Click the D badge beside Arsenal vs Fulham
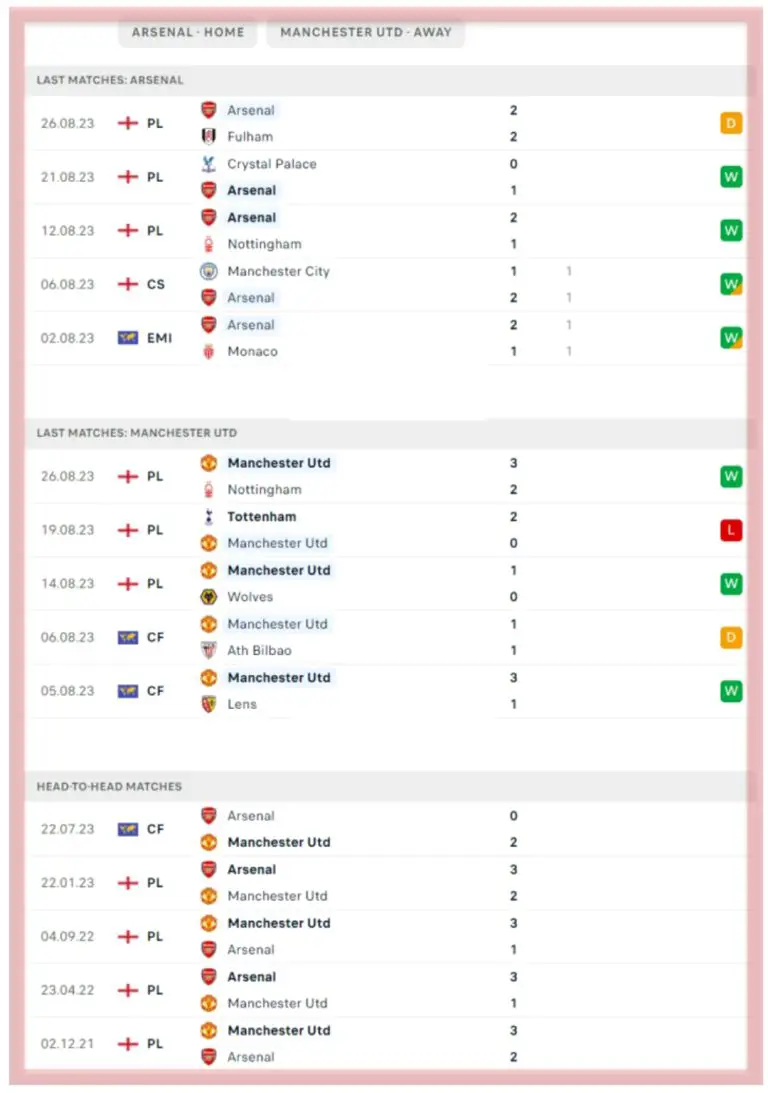This screenshot has height=1093, width=768. [x=731, y=124]
